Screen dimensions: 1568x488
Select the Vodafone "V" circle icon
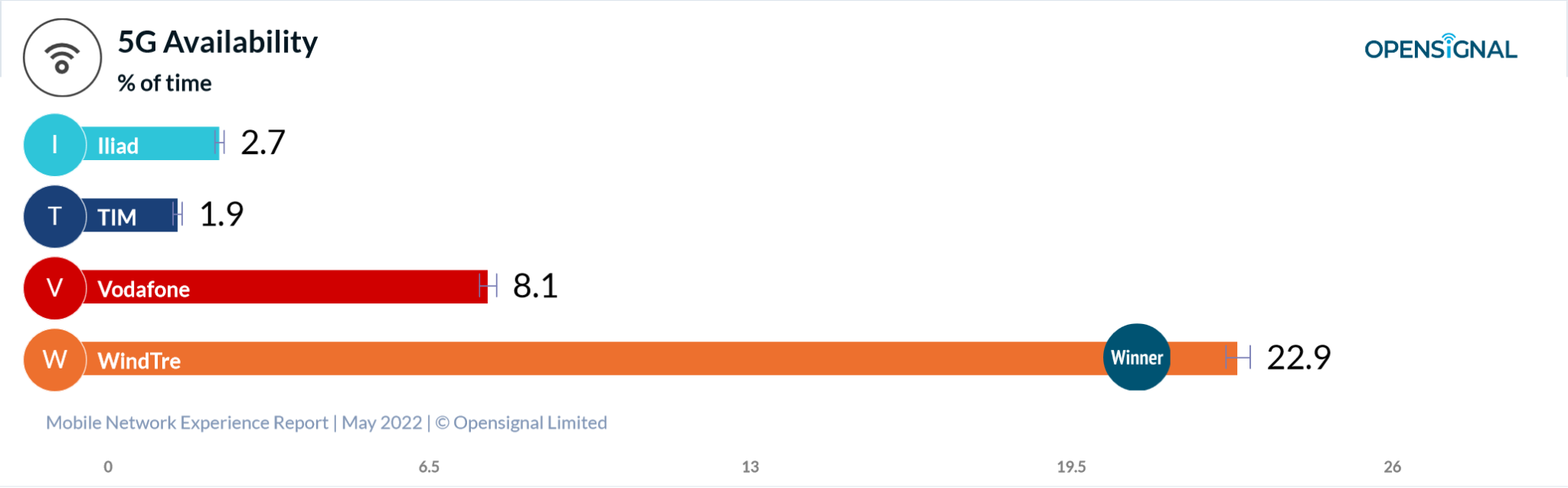tap(54, 288)
